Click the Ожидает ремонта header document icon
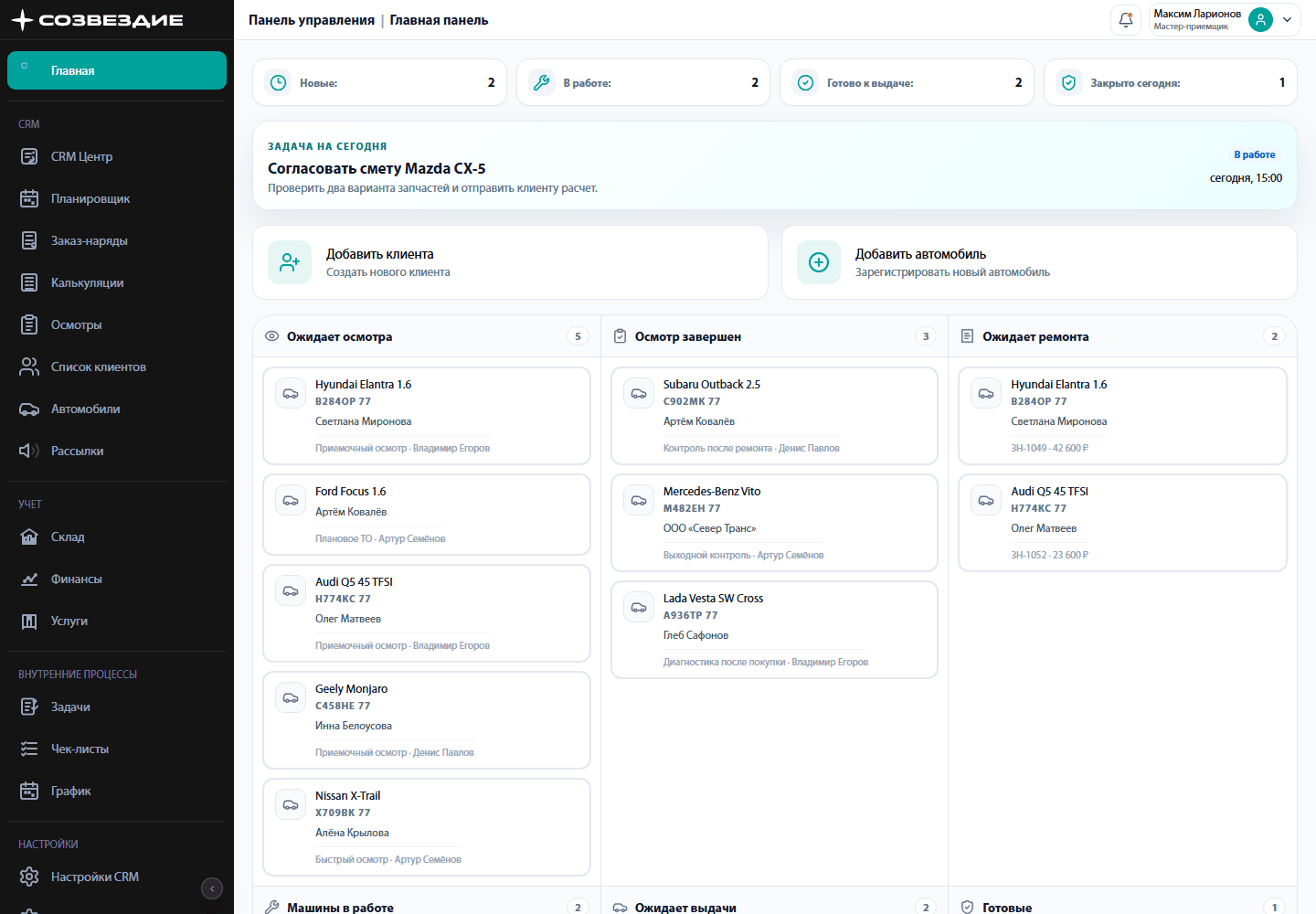1316x914 pixels. (967, 336)
